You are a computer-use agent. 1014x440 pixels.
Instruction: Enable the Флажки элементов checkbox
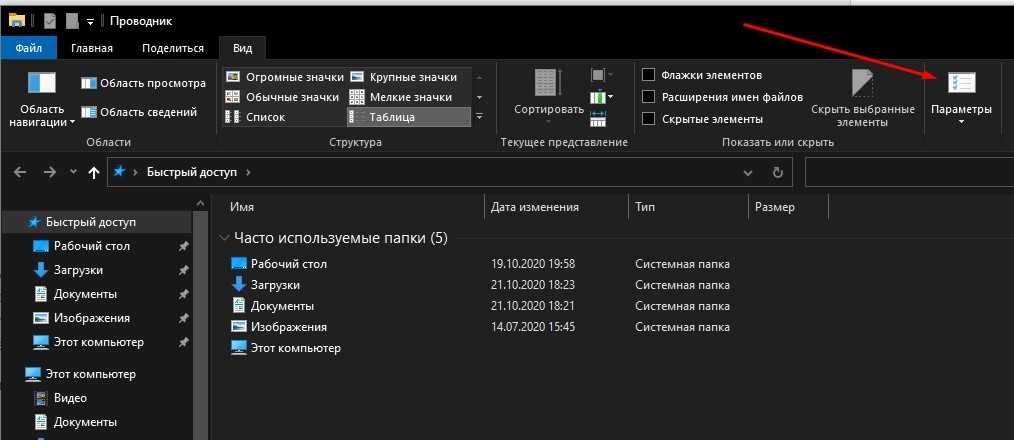tap(649, 75)
